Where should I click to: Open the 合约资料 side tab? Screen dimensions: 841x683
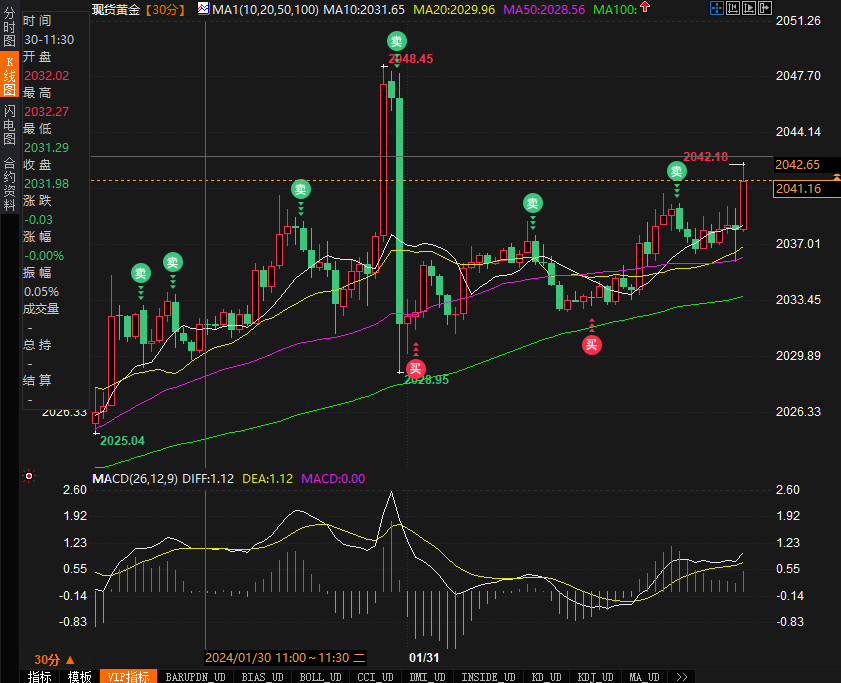click(x=9, y=177)
